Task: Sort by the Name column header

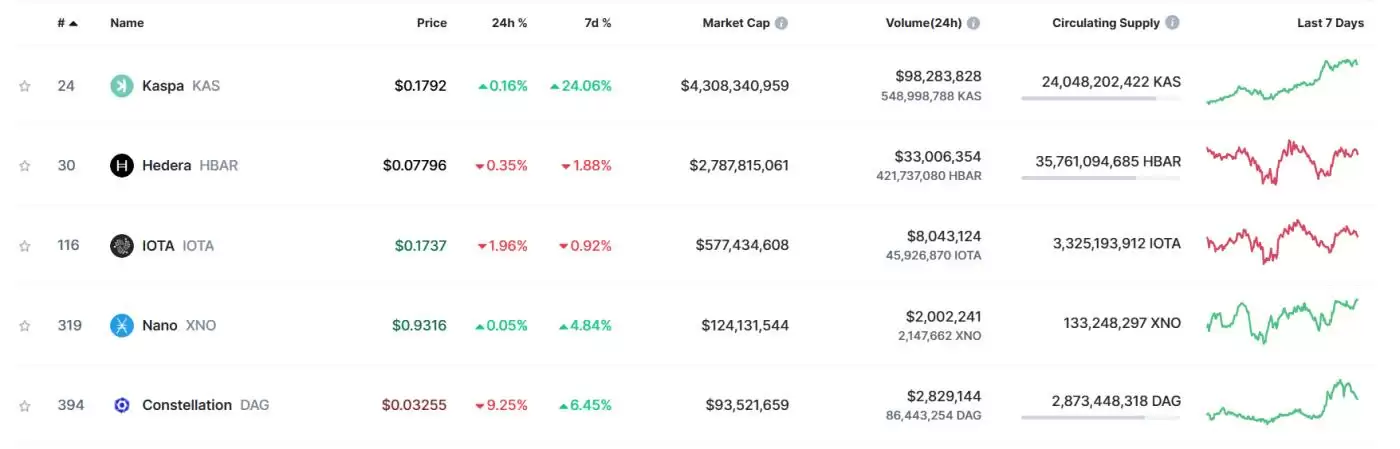Action: [127, 23]
